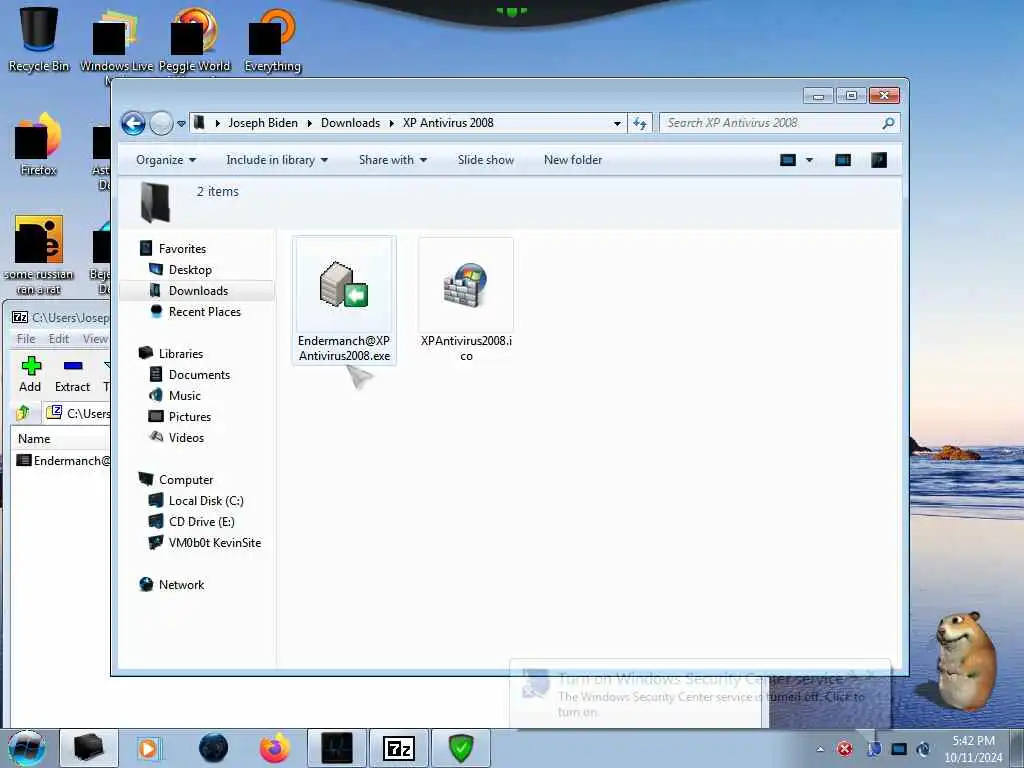Open Documents library
The width and height of the screenshot is (1024, 768).
click(199, 375)
